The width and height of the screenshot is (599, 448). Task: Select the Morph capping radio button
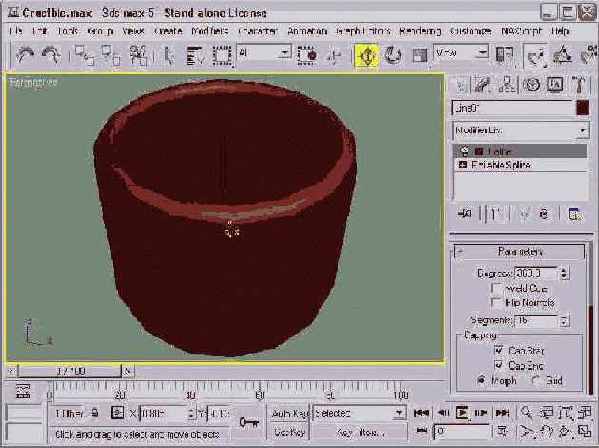point(482,380)
